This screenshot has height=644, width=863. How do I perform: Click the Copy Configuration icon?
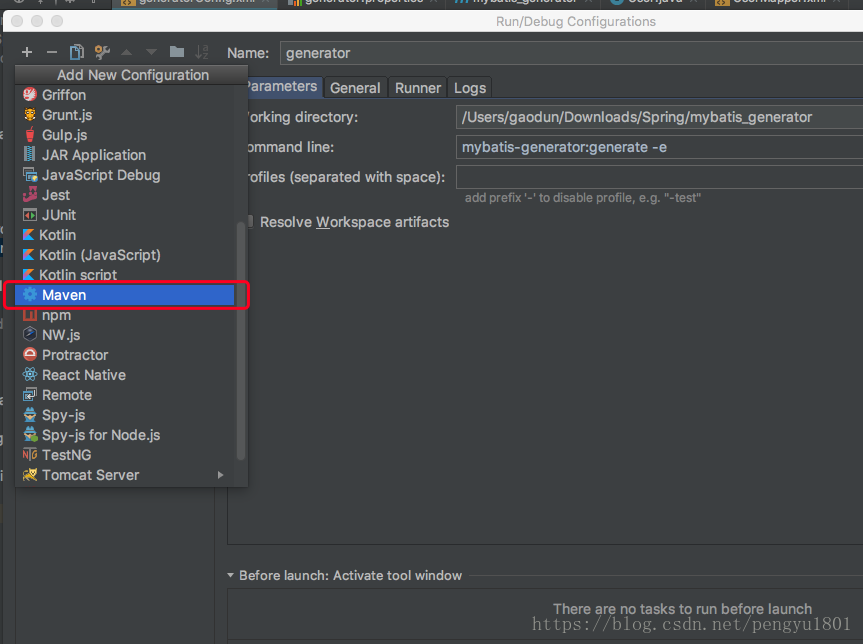pos(77,52)
